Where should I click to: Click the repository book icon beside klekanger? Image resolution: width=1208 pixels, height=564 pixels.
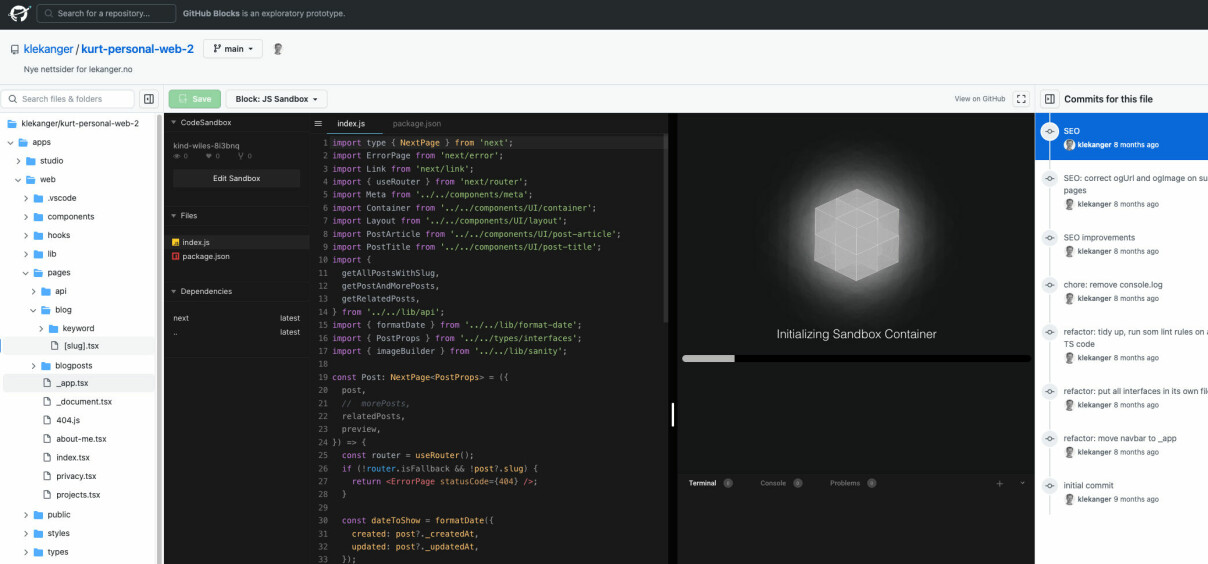tap(15, 49)
